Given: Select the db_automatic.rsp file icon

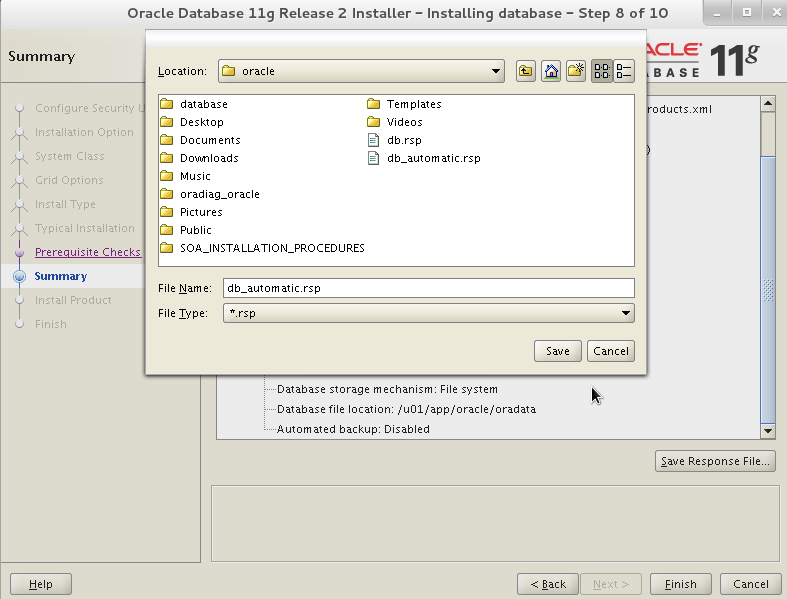Looking at the screenshot, I should 373,158.
